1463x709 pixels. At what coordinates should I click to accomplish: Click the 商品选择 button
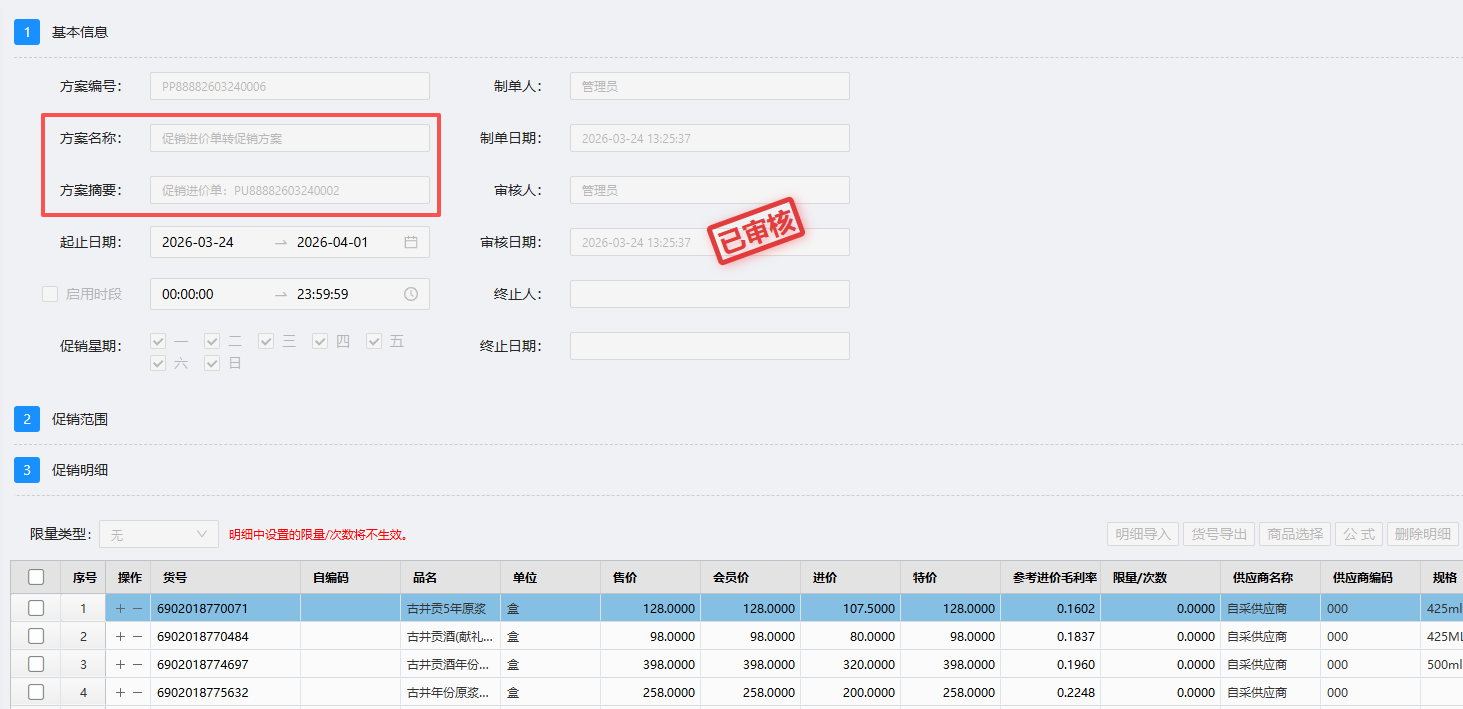tap(1295, 534)
